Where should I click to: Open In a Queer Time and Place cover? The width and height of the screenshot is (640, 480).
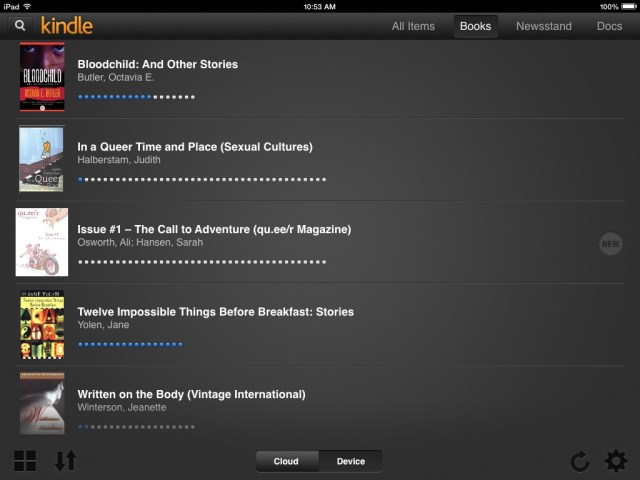pyautogui.click(x=42, y=159)
